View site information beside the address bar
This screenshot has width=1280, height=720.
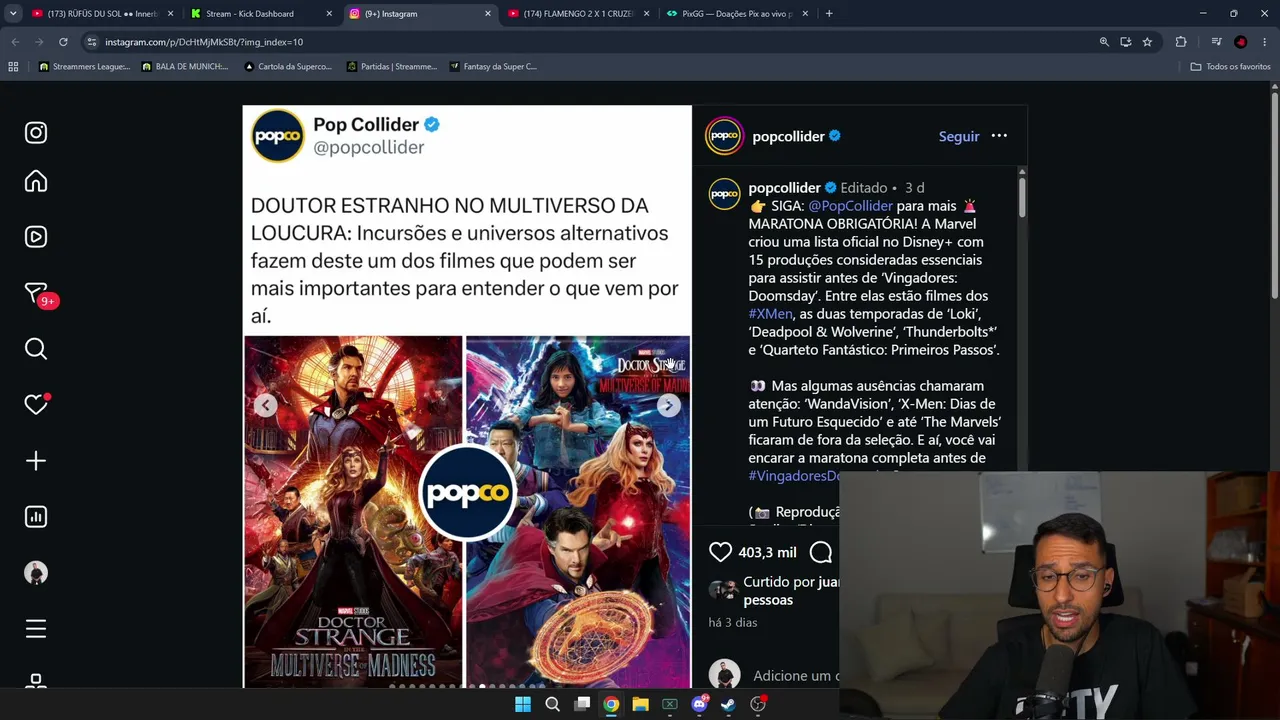pos(92,42)
